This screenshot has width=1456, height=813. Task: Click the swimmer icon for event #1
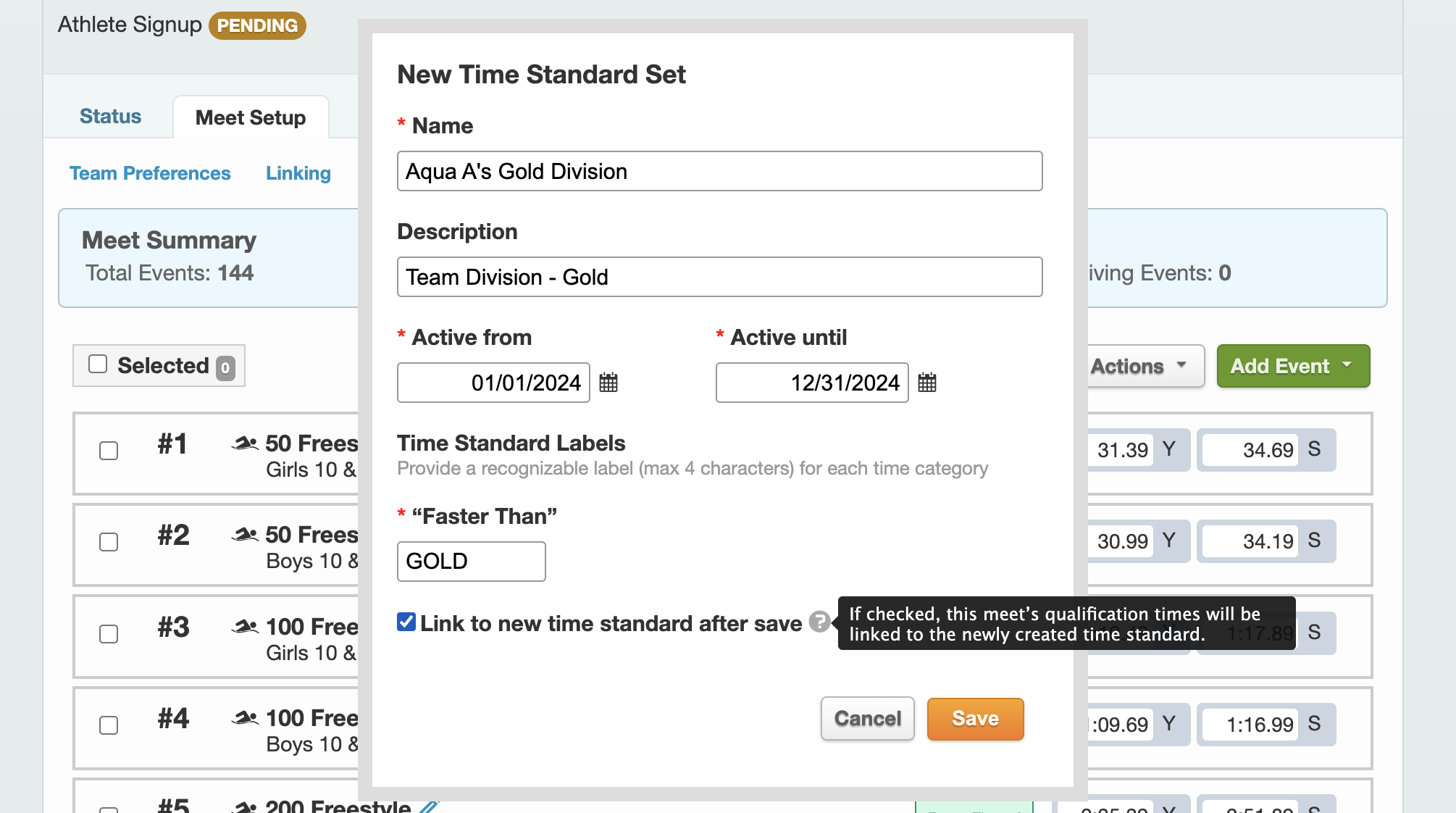tap(245, 443)
